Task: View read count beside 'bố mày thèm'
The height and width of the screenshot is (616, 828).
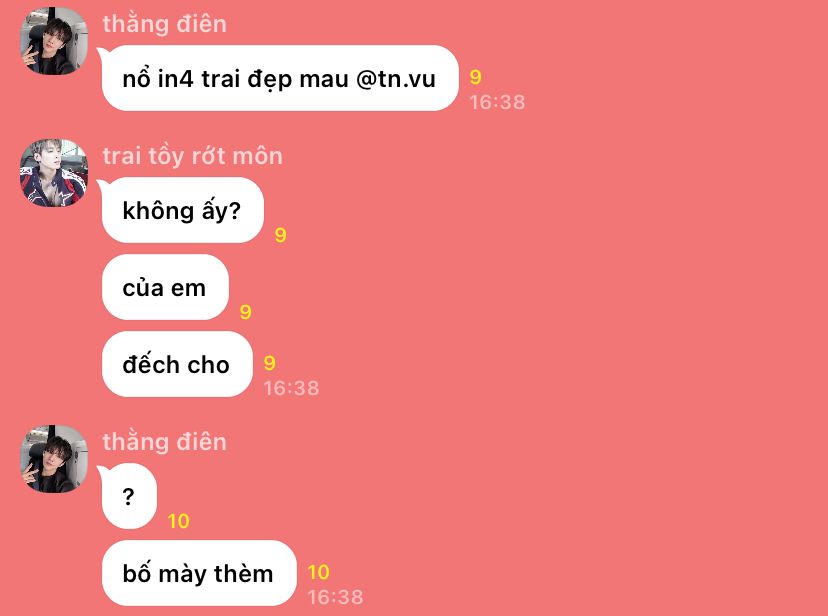Action: 318,572
